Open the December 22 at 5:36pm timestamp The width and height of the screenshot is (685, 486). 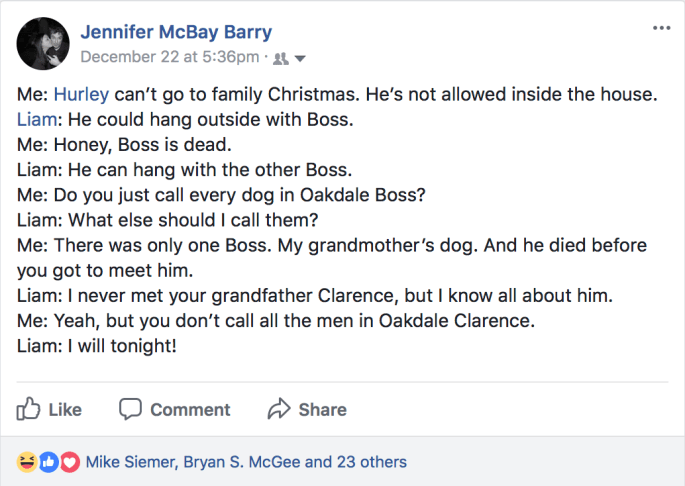pos(170,57)
